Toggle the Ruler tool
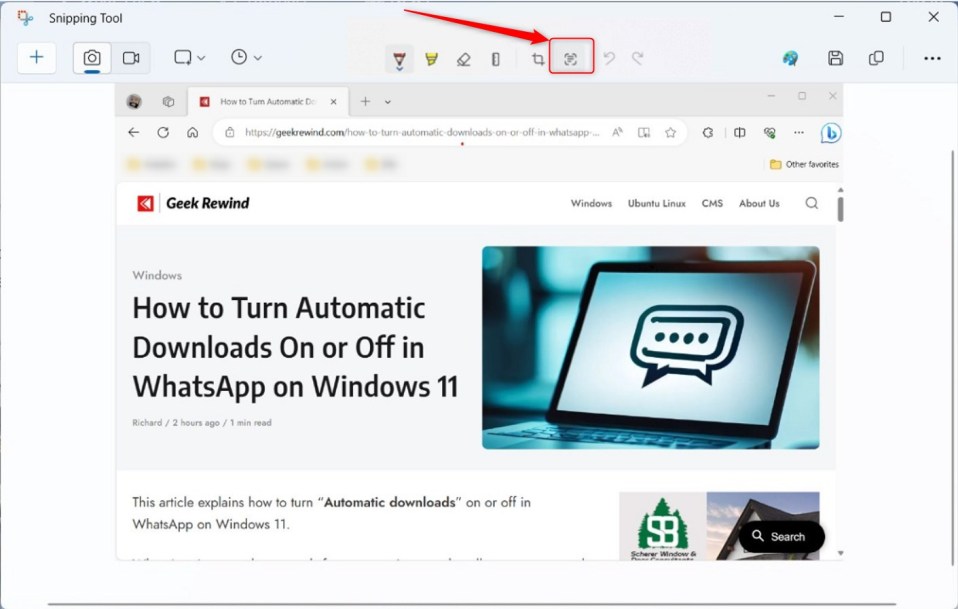The width and height of the screenshot is (958, 609). 495,59
